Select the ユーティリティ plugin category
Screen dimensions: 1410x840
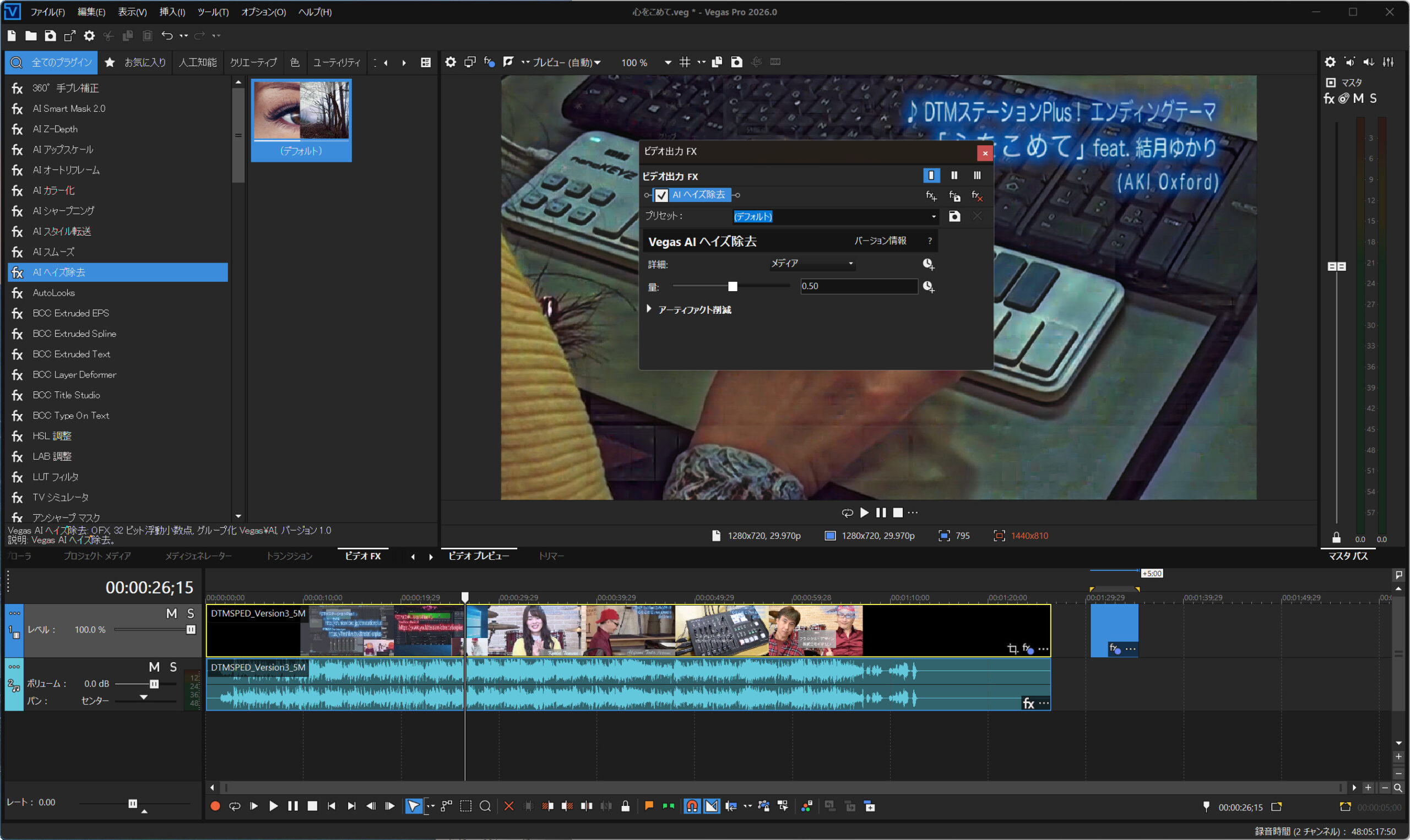click(x=337, y=62)
